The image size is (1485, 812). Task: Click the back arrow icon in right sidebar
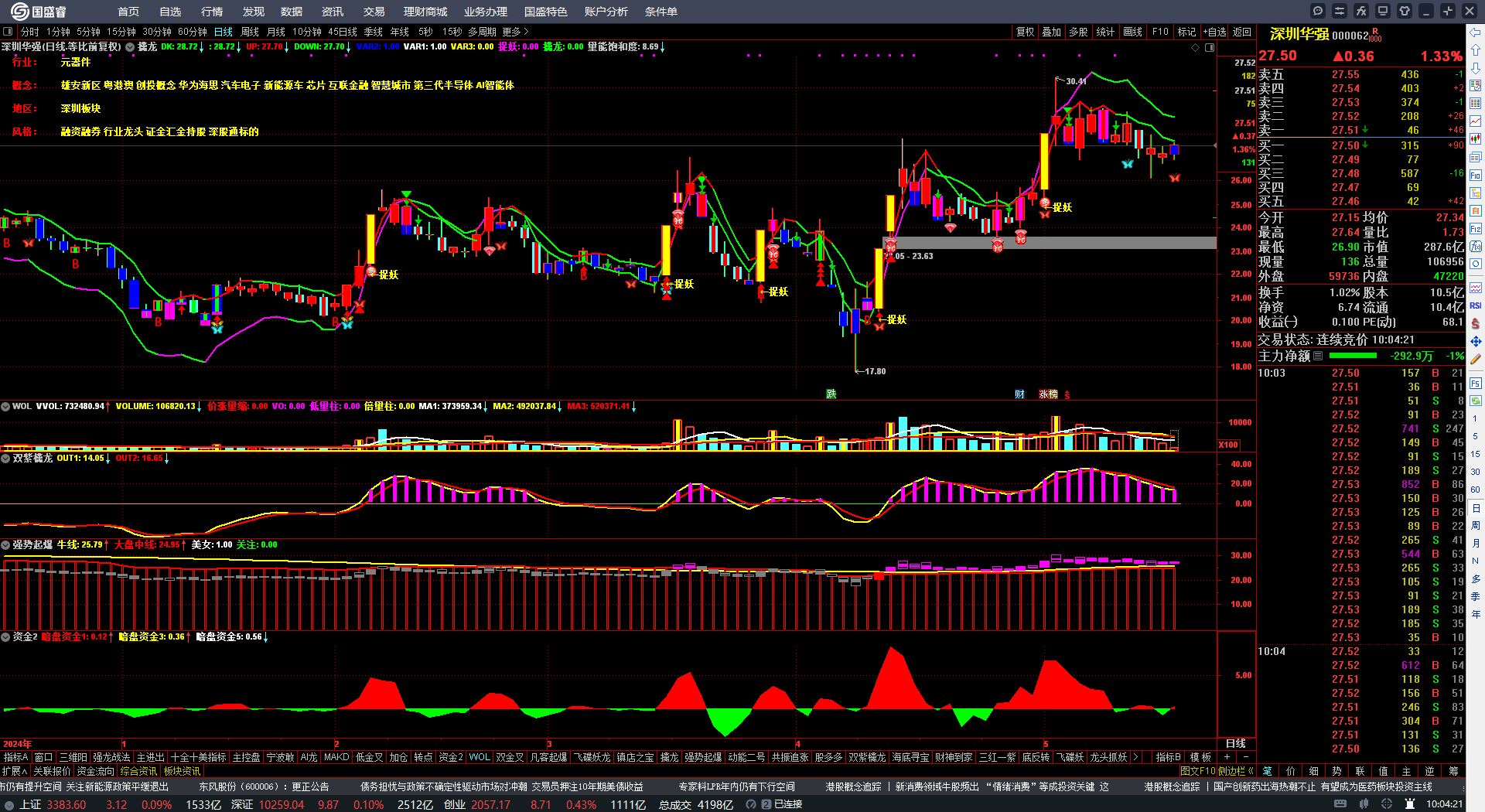(1476, 32)
